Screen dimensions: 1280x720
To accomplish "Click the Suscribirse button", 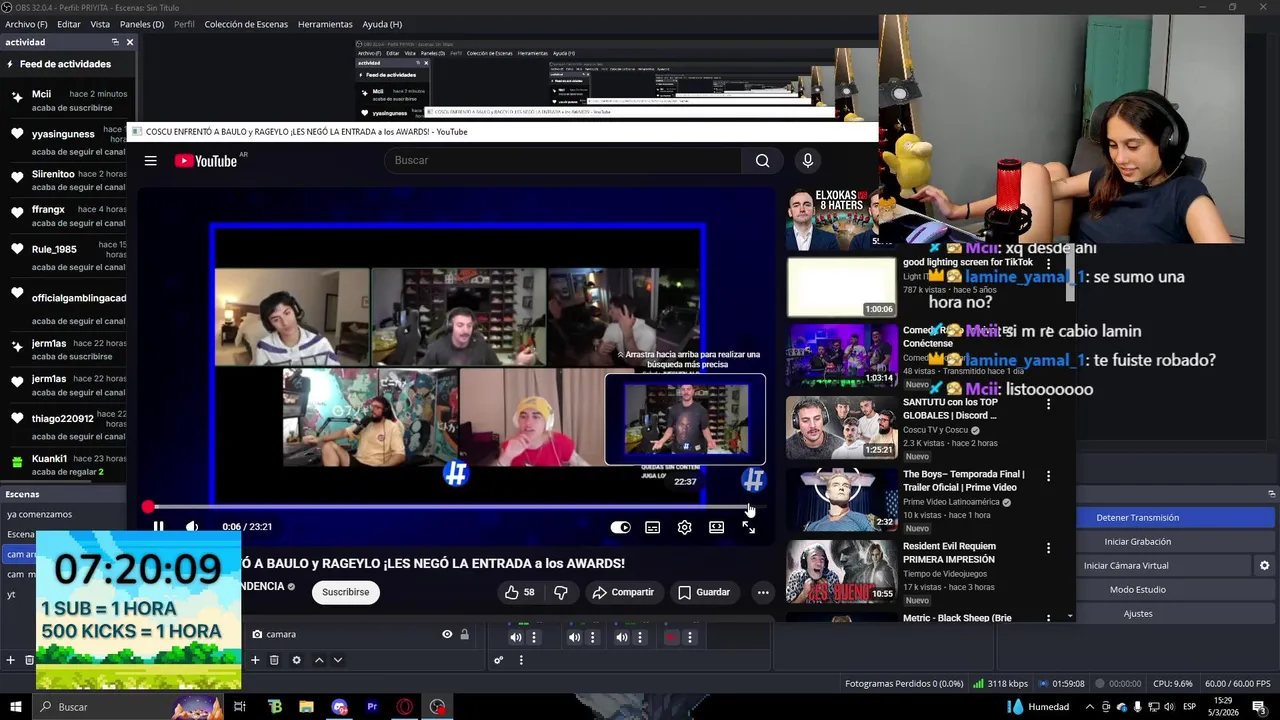I will pyautogui.click(x=345, y=592).
